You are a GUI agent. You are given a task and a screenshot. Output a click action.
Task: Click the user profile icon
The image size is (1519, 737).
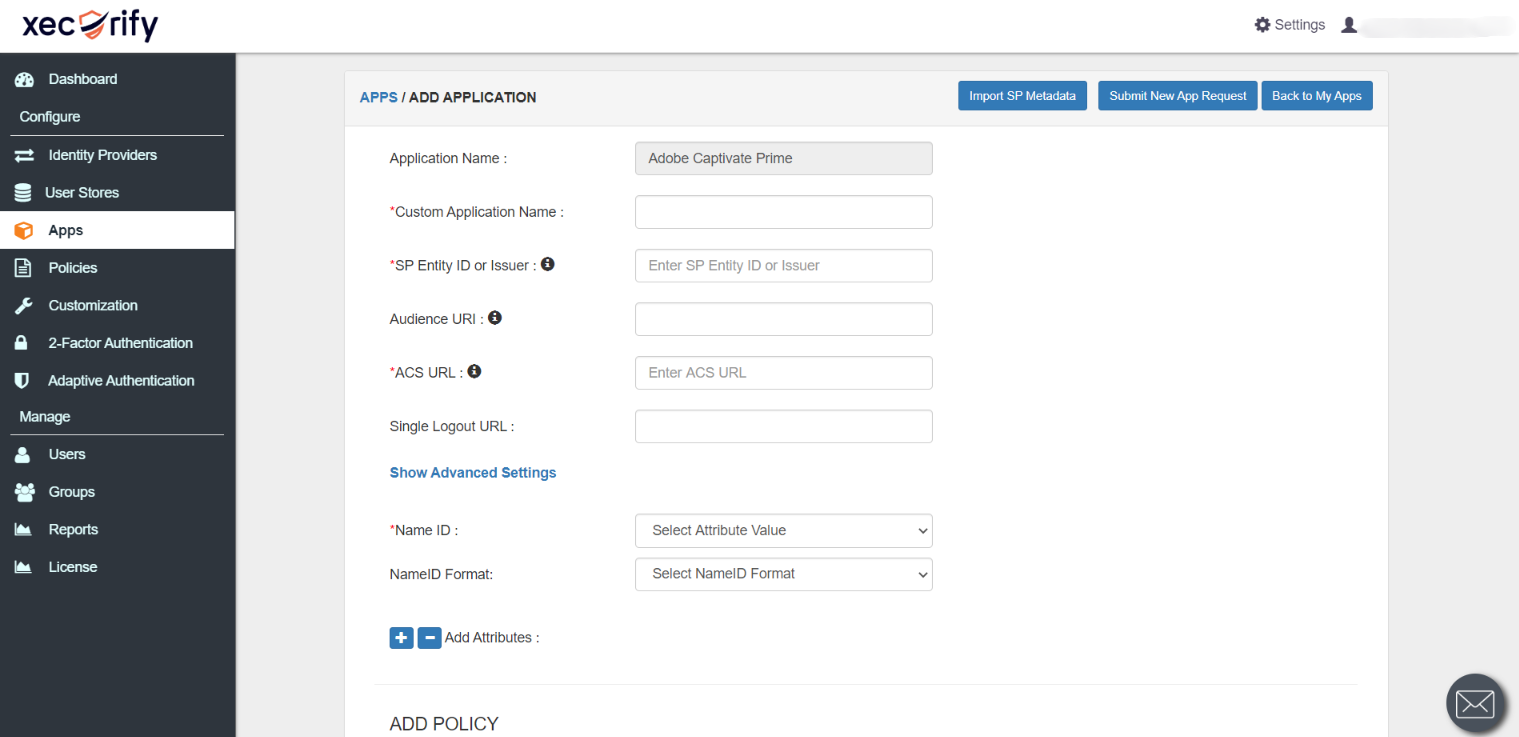(1349, 24)
